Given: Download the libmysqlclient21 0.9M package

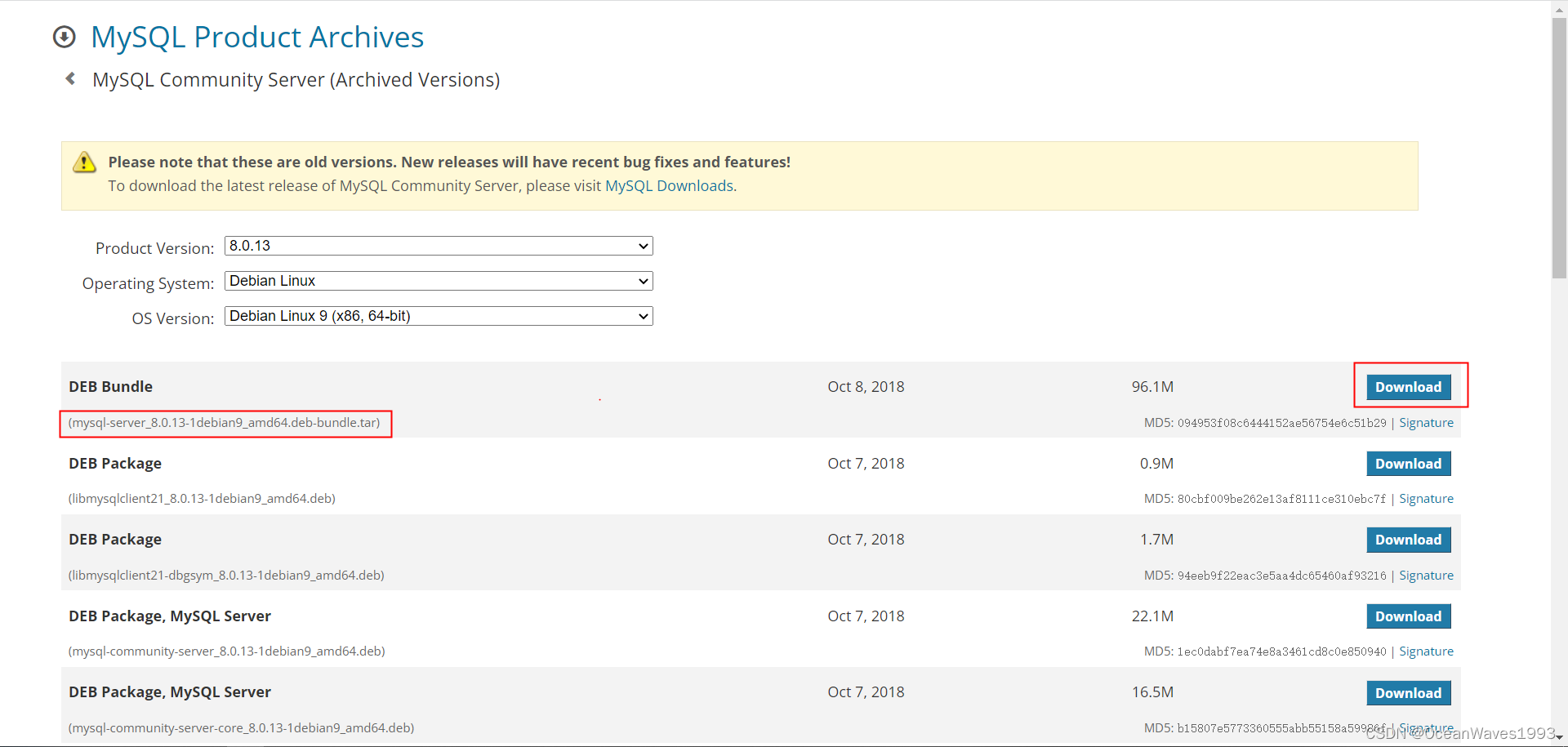Looking at the screenshot, I should 1409,464.
